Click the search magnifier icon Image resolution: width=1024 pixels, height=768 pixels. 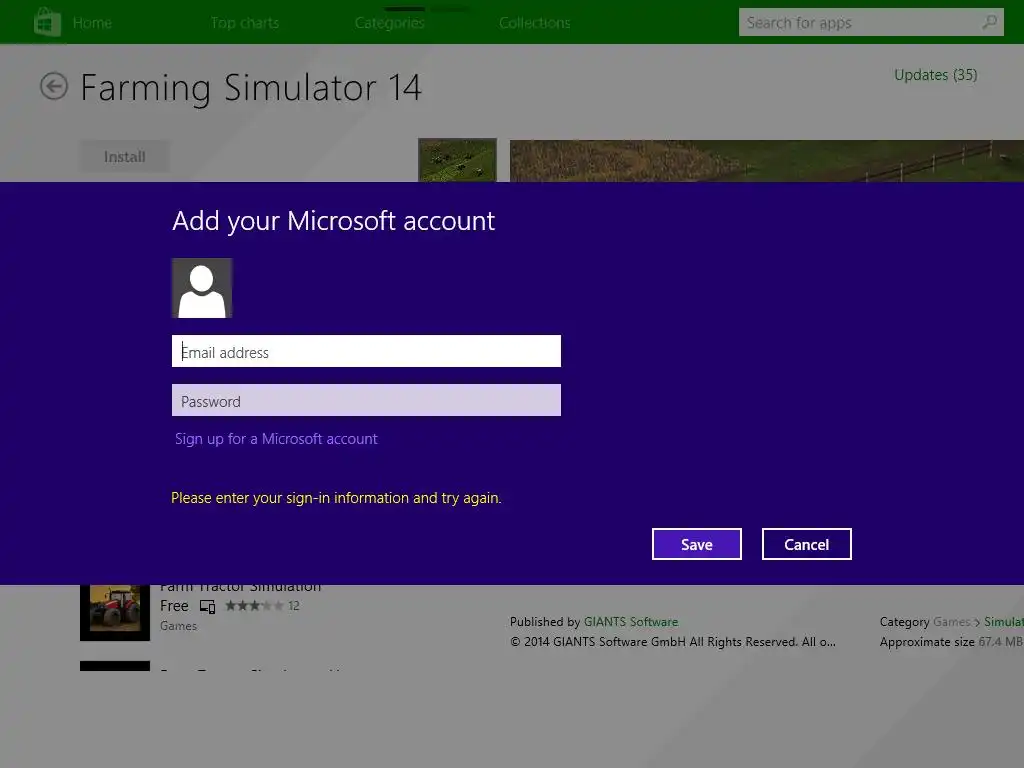point(989,22)
